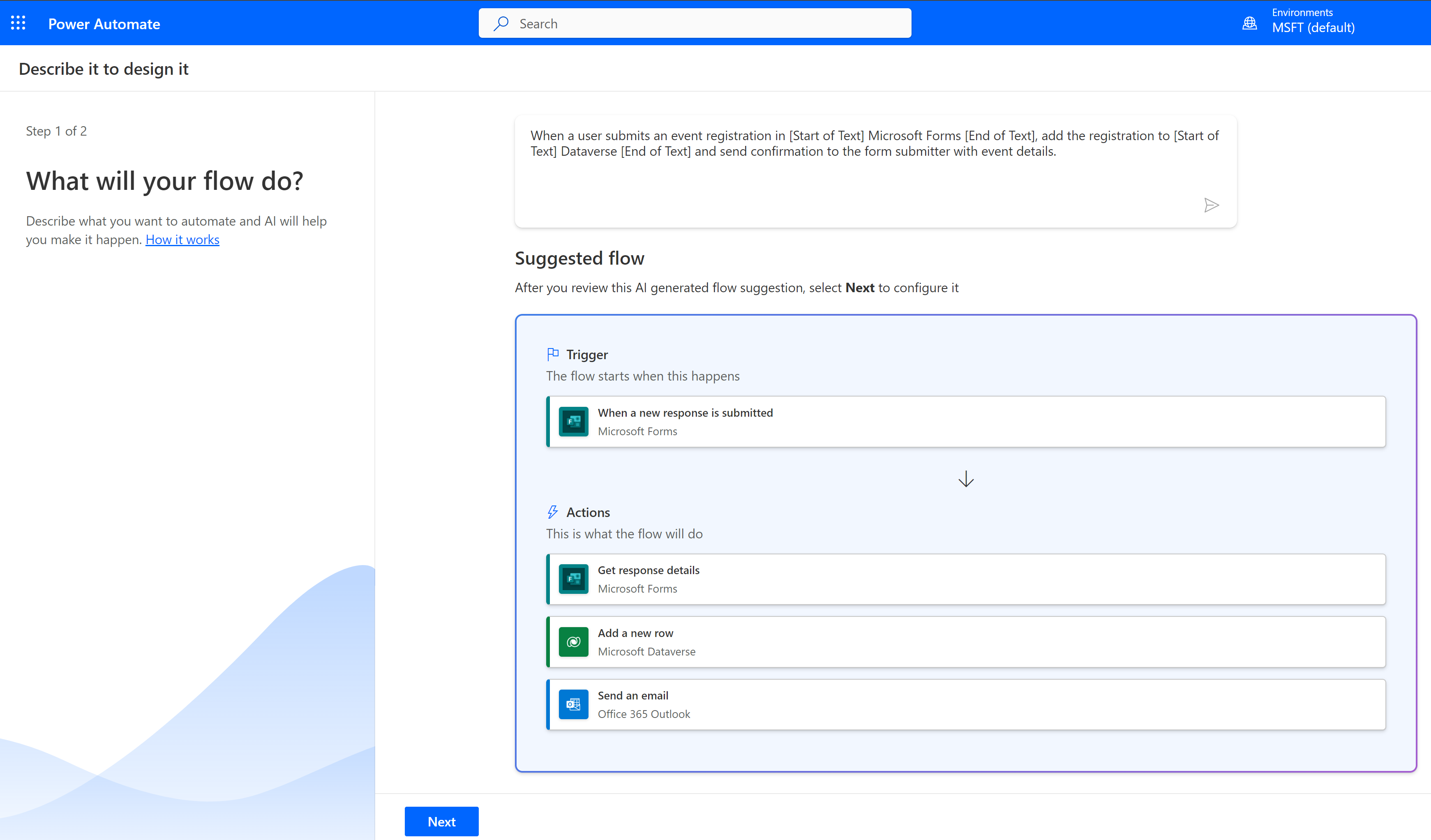
Task: Click the Environments globe icon
Action: coord(1249,23)
